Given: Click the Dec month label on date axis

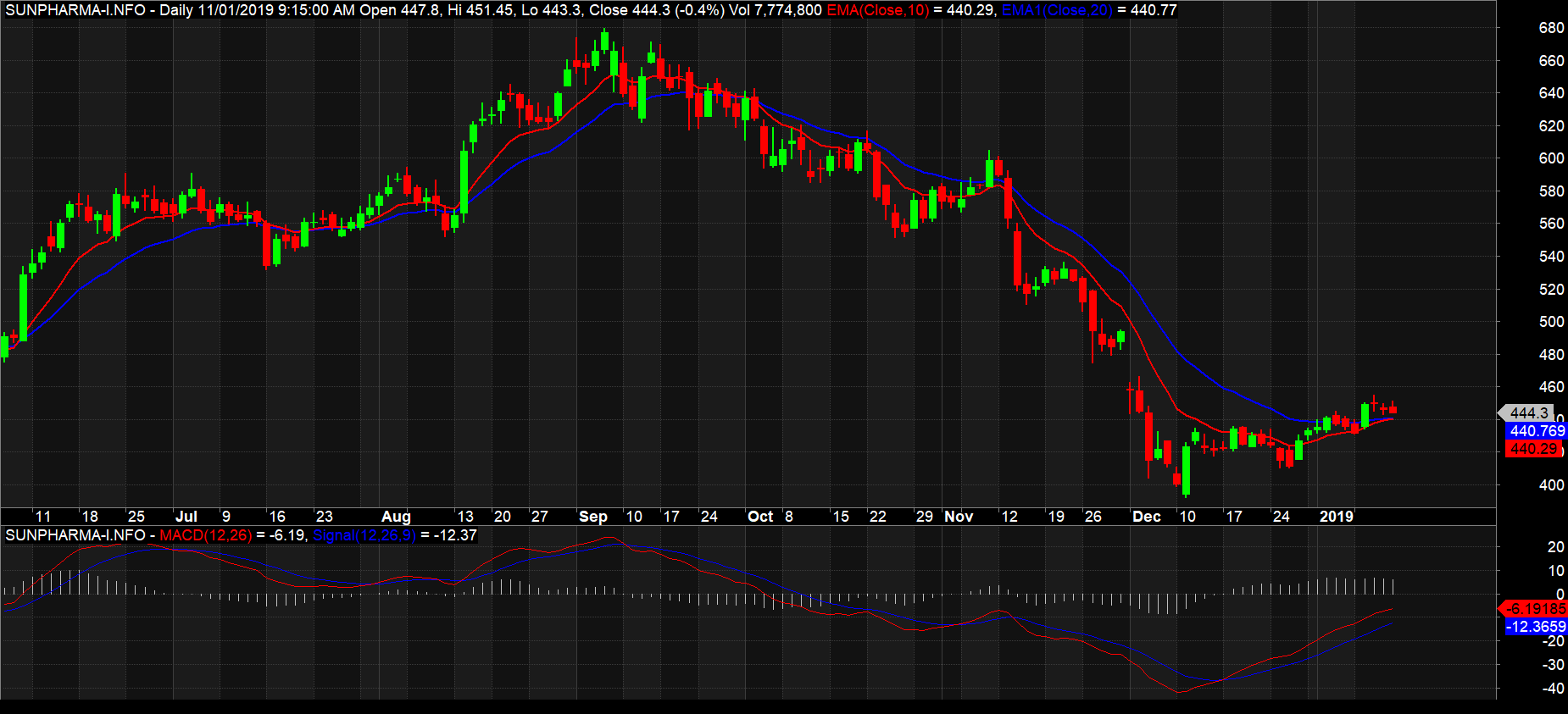Looking at the screenshot, I should [1147, 517].
